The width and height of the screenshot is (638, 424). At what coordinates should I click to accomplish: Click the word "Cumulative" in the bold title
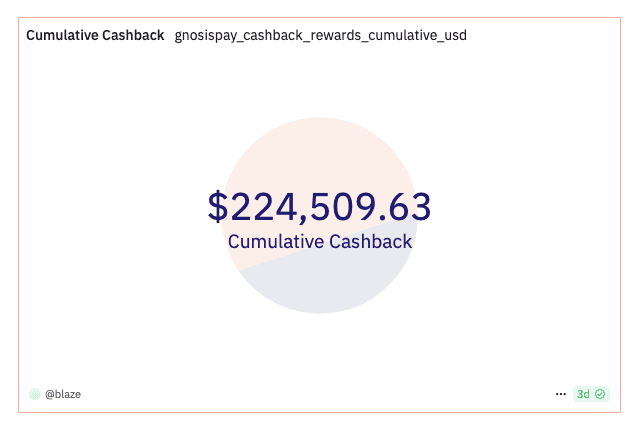point(61,35)
